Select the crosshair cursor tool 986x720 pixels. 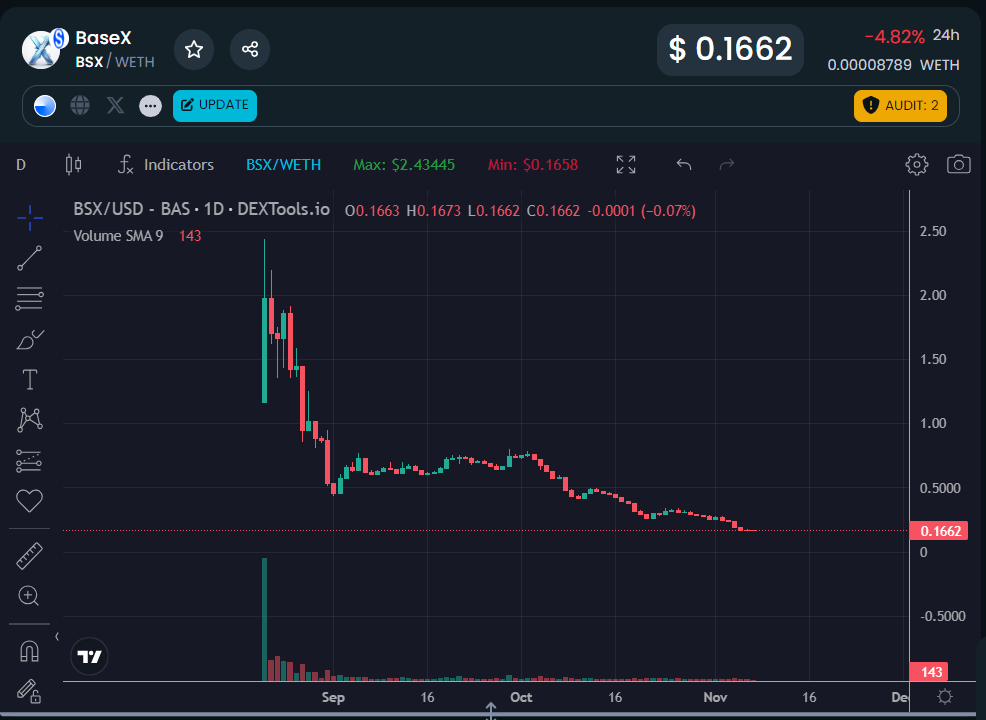[x=30, y=218]
